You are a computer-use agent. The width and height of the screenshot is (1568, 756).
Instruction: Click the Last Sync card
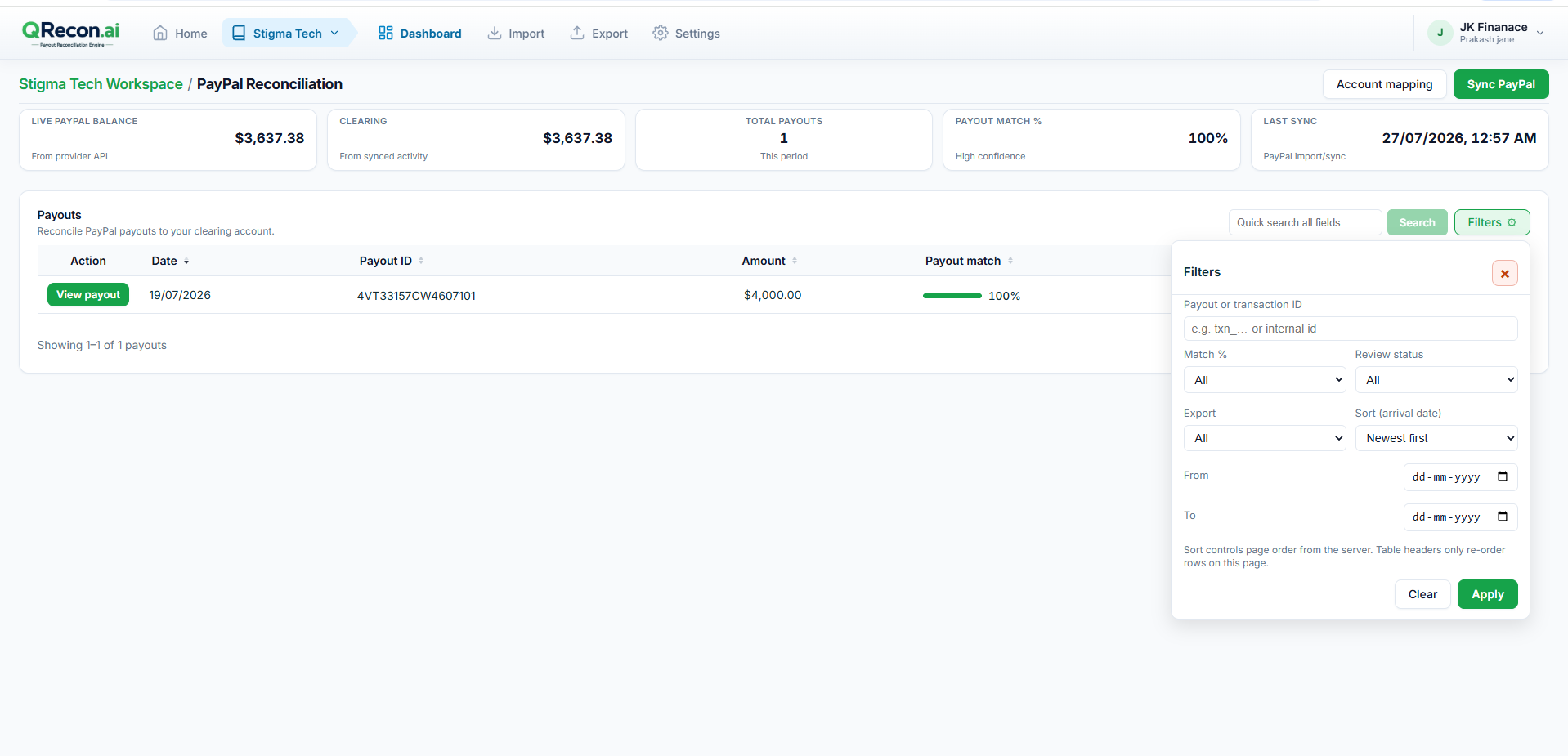pos(1400,140)
